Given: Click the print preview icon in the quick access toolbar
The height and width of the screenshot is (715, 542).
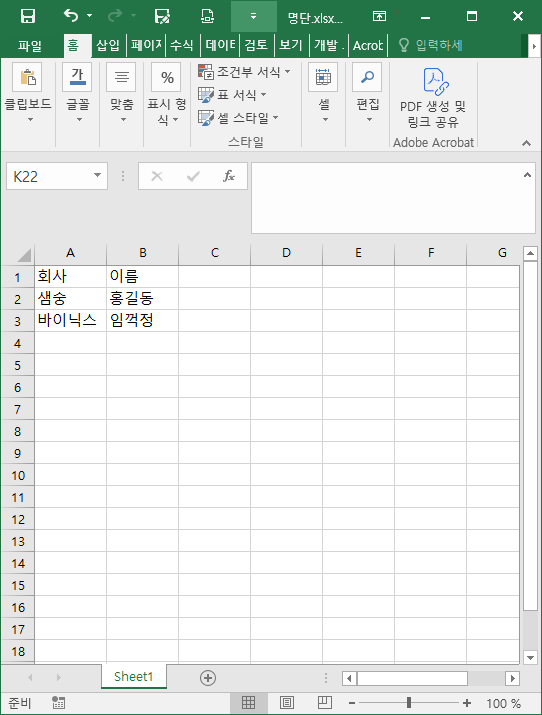Looking at the screenshot, I should click(207, 16).
